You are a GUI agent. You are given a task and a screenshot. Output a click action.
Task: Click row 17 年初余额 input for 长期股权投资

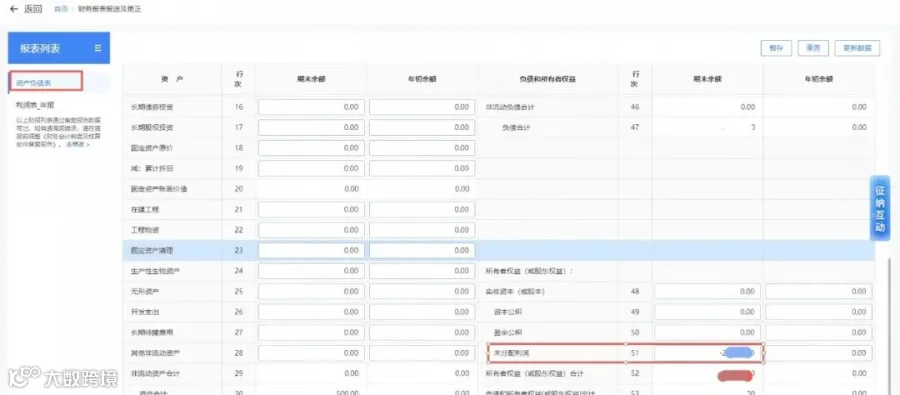pyautogui.click(x=422, y=127)
